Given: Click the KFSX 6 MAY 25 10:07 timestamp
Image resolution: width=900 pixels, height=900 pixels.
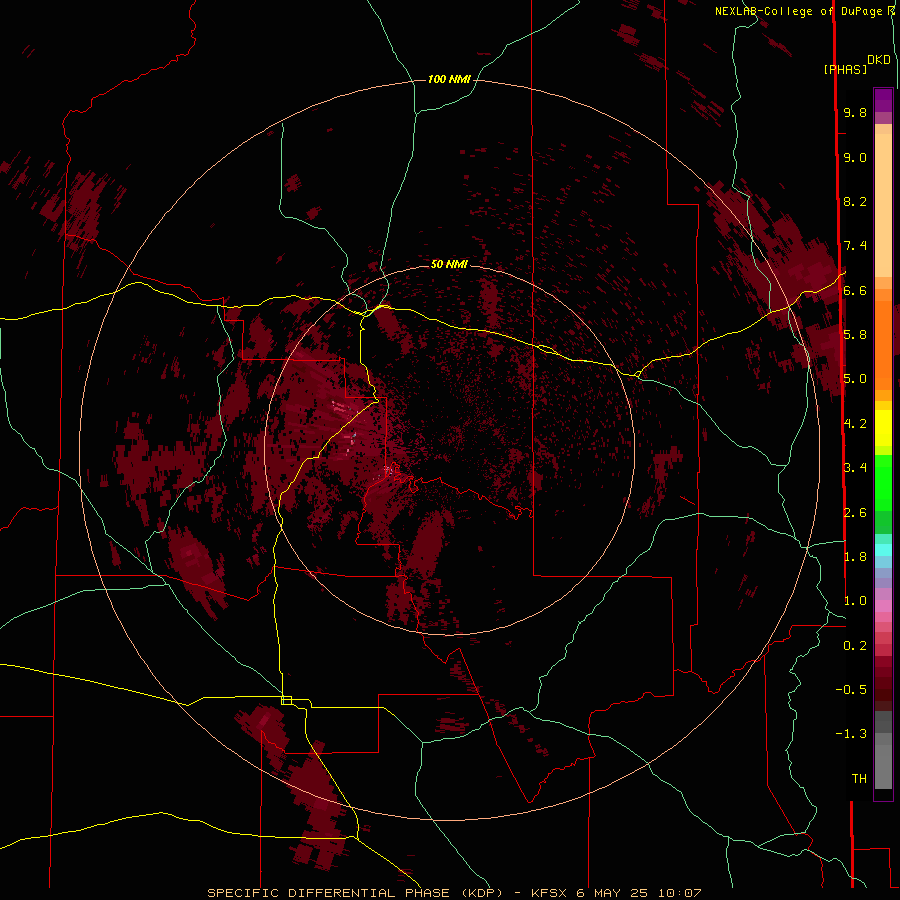Looking at the screenshot, I should [616, 893].
